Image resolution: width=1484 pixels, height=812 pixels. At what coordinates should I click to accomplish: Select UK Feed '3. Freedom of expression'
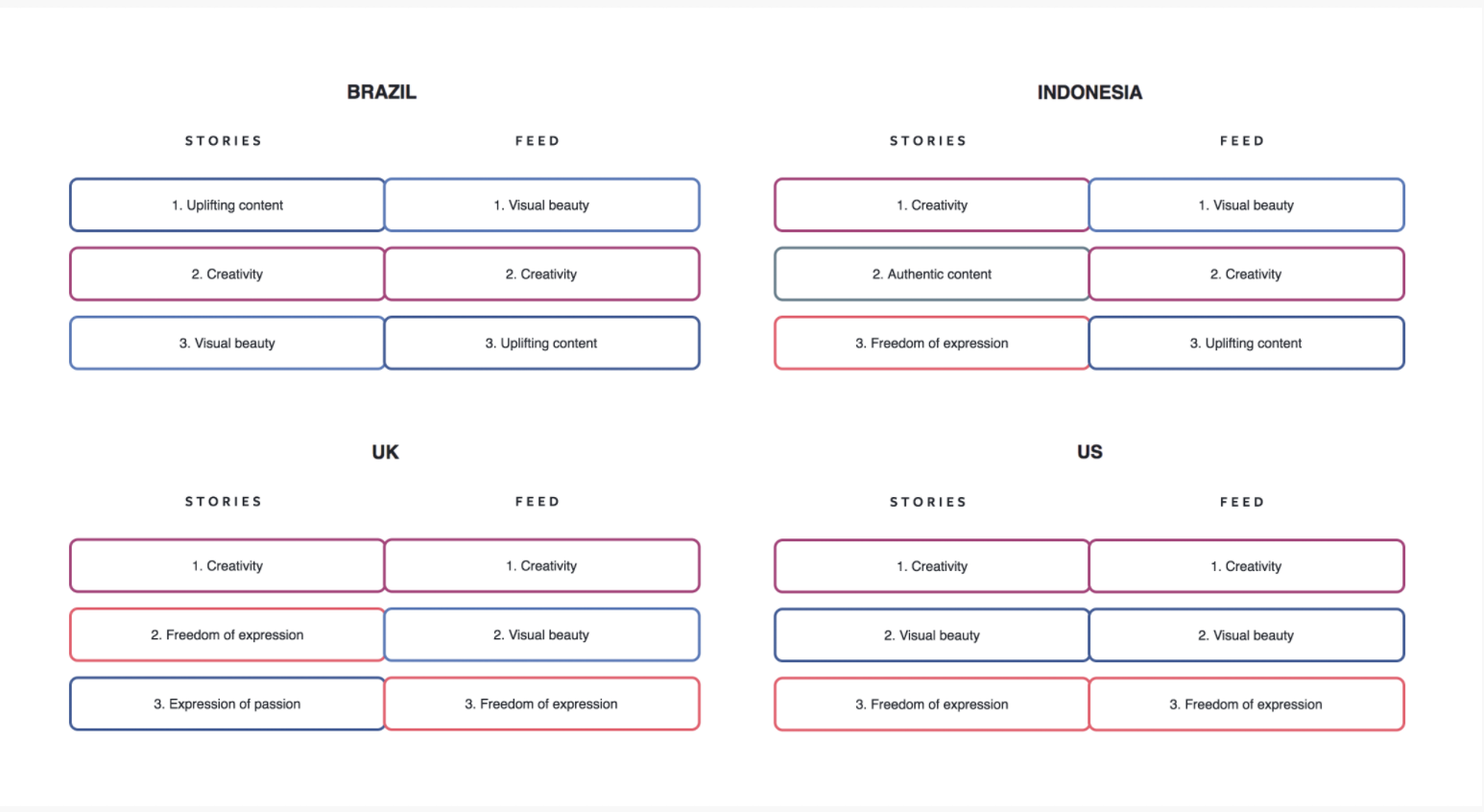542,704
